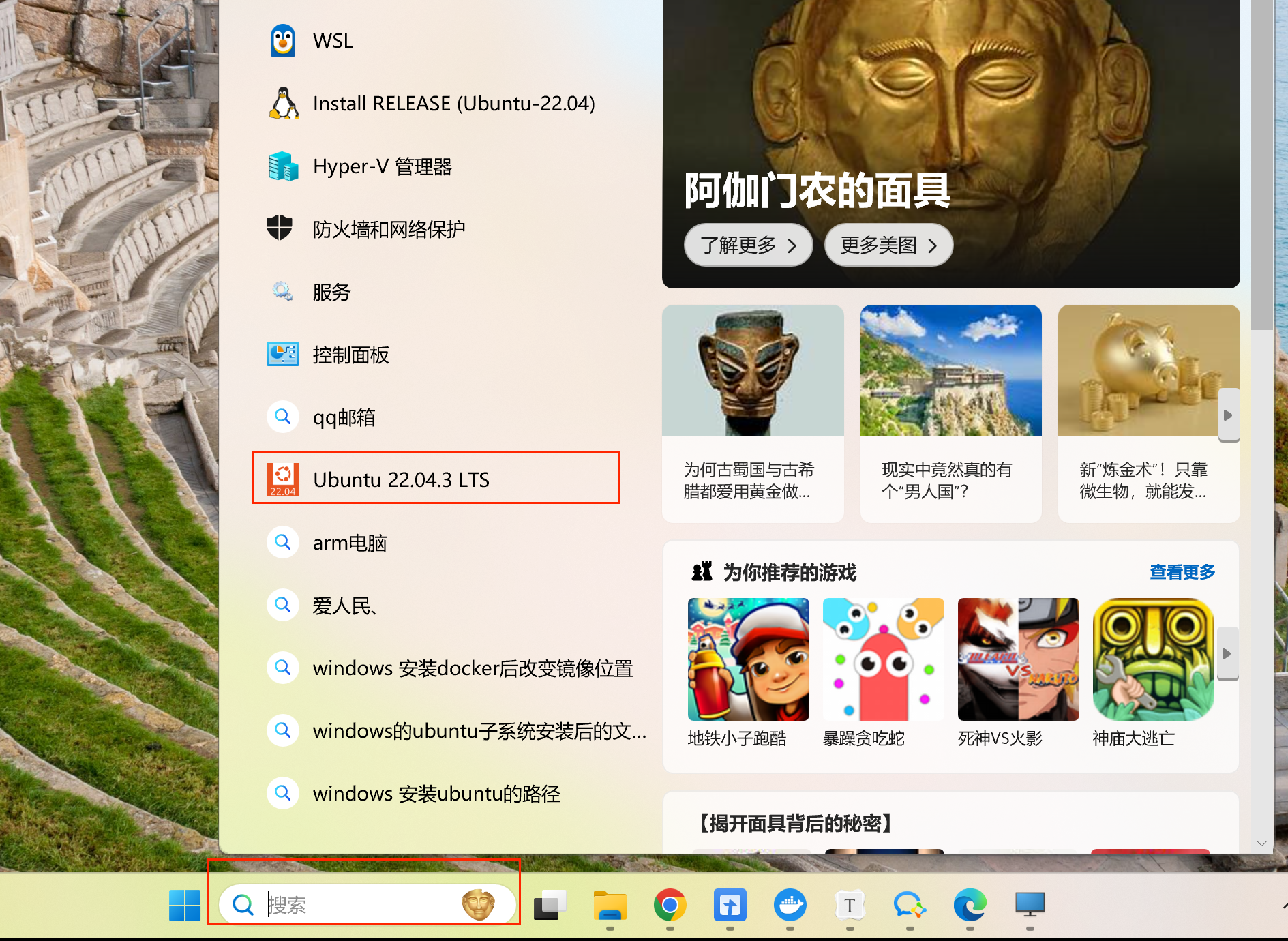Click the 了解更多 button

[x=748, y=245]
